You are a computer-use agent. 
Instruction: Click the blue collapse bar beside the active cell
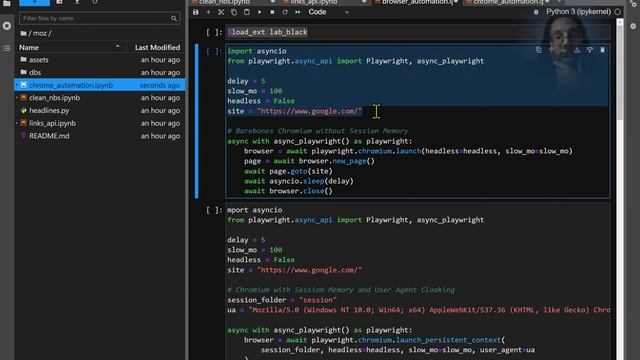tap(197, 121)
